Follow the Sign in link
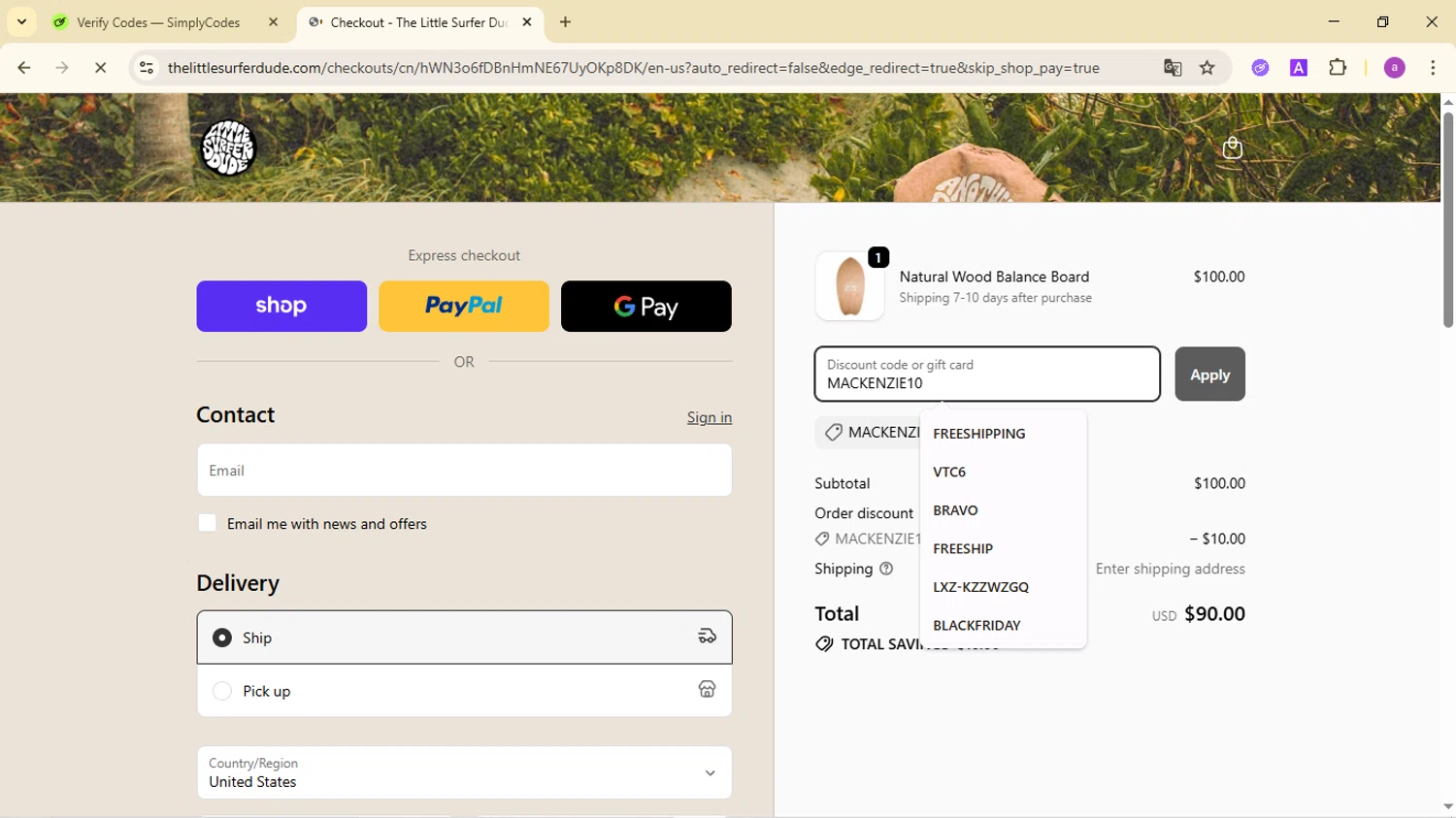1456x818 pixels. (x=710, y=417)
